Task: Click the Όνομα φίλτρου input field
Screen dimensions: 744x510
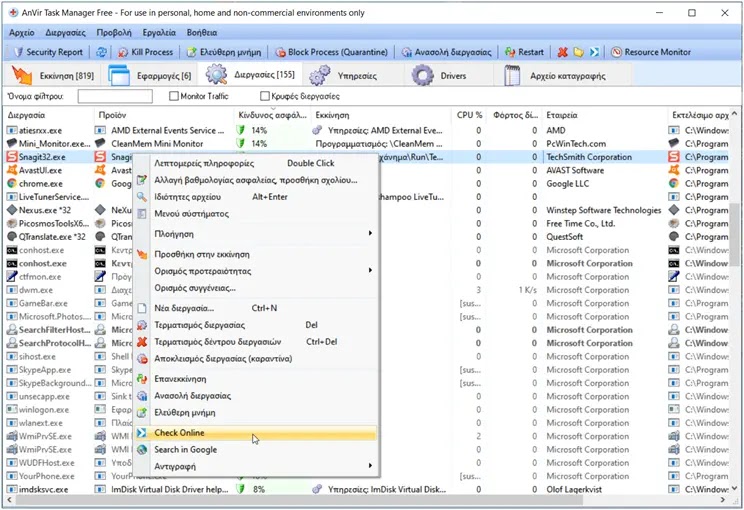Action: [115, 96]
